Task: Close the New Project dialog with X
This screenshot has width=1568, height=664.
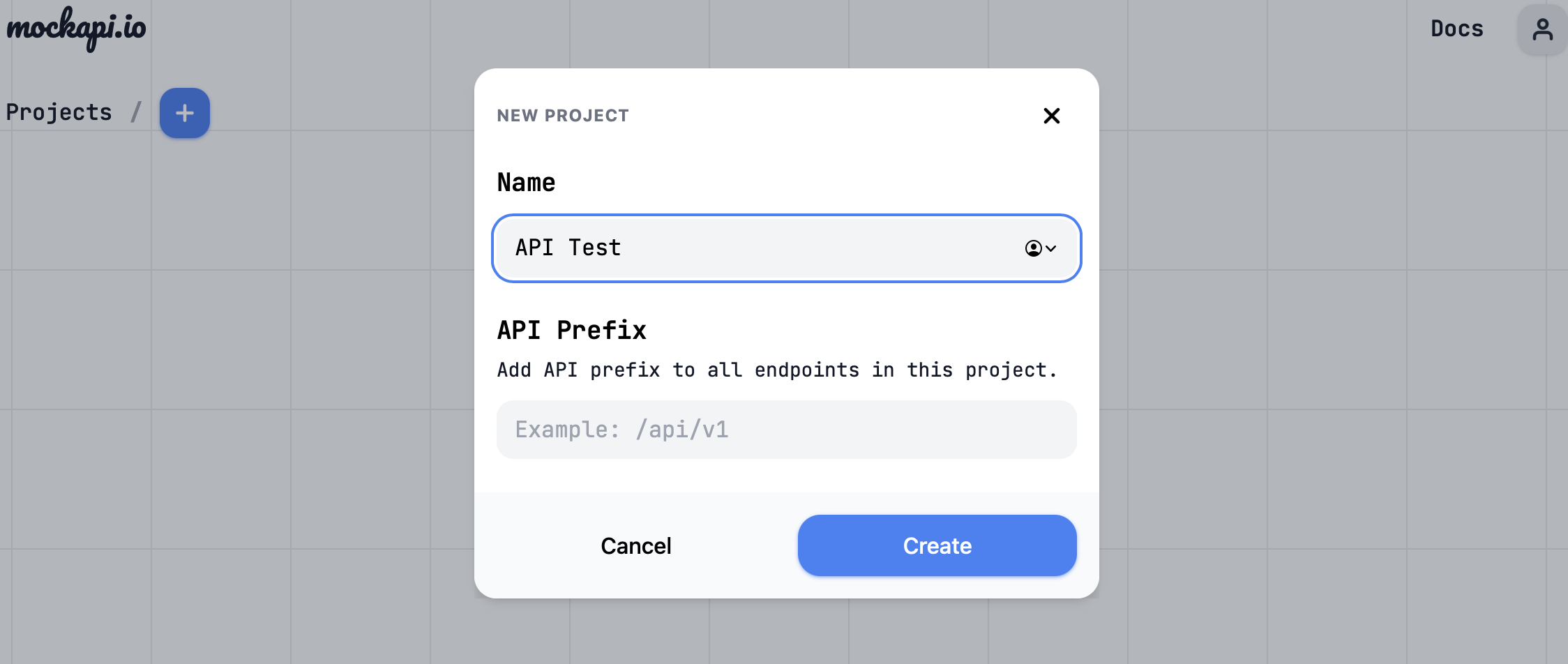Action: (1051, 116)
